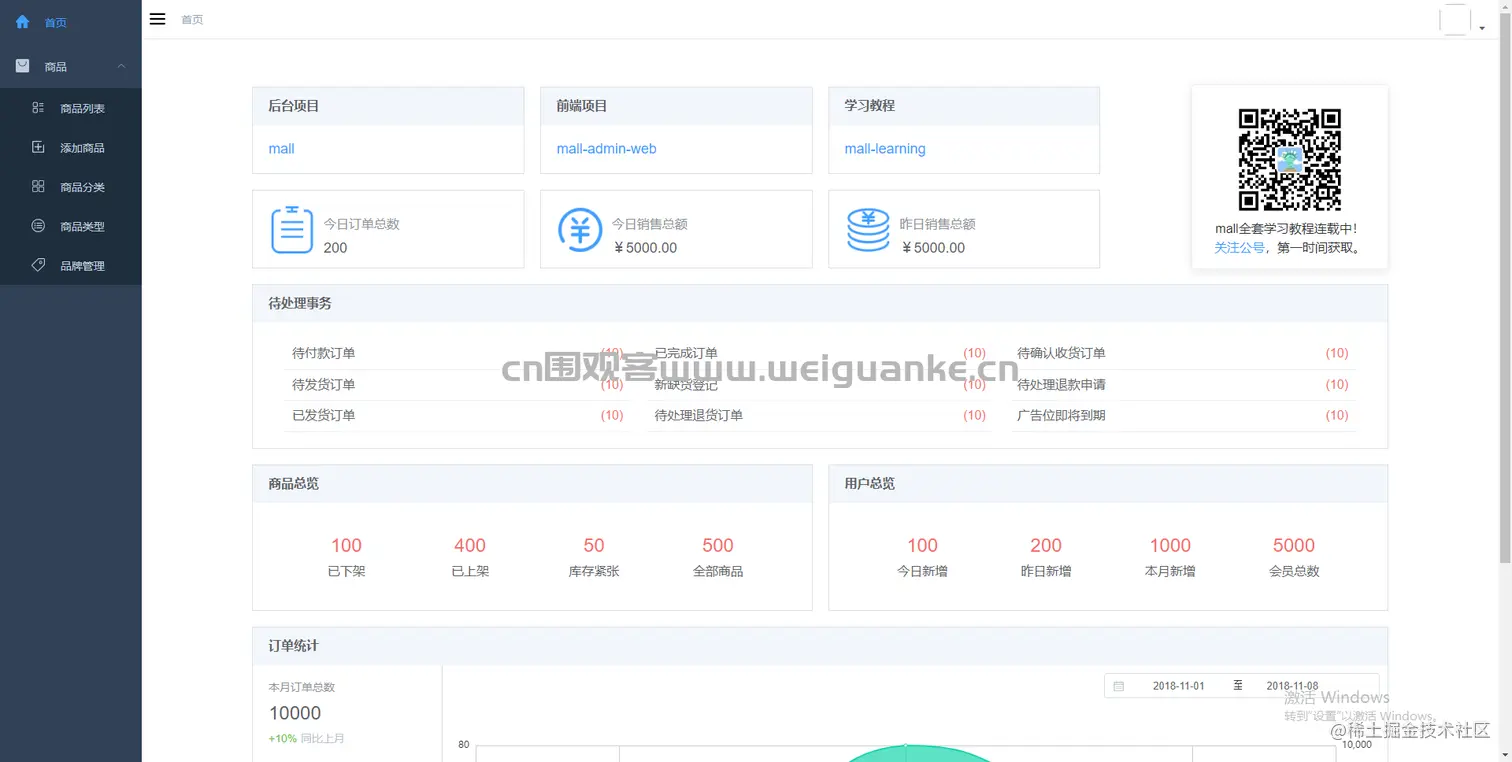Click the 待发货订单 row

click(458, 384)
